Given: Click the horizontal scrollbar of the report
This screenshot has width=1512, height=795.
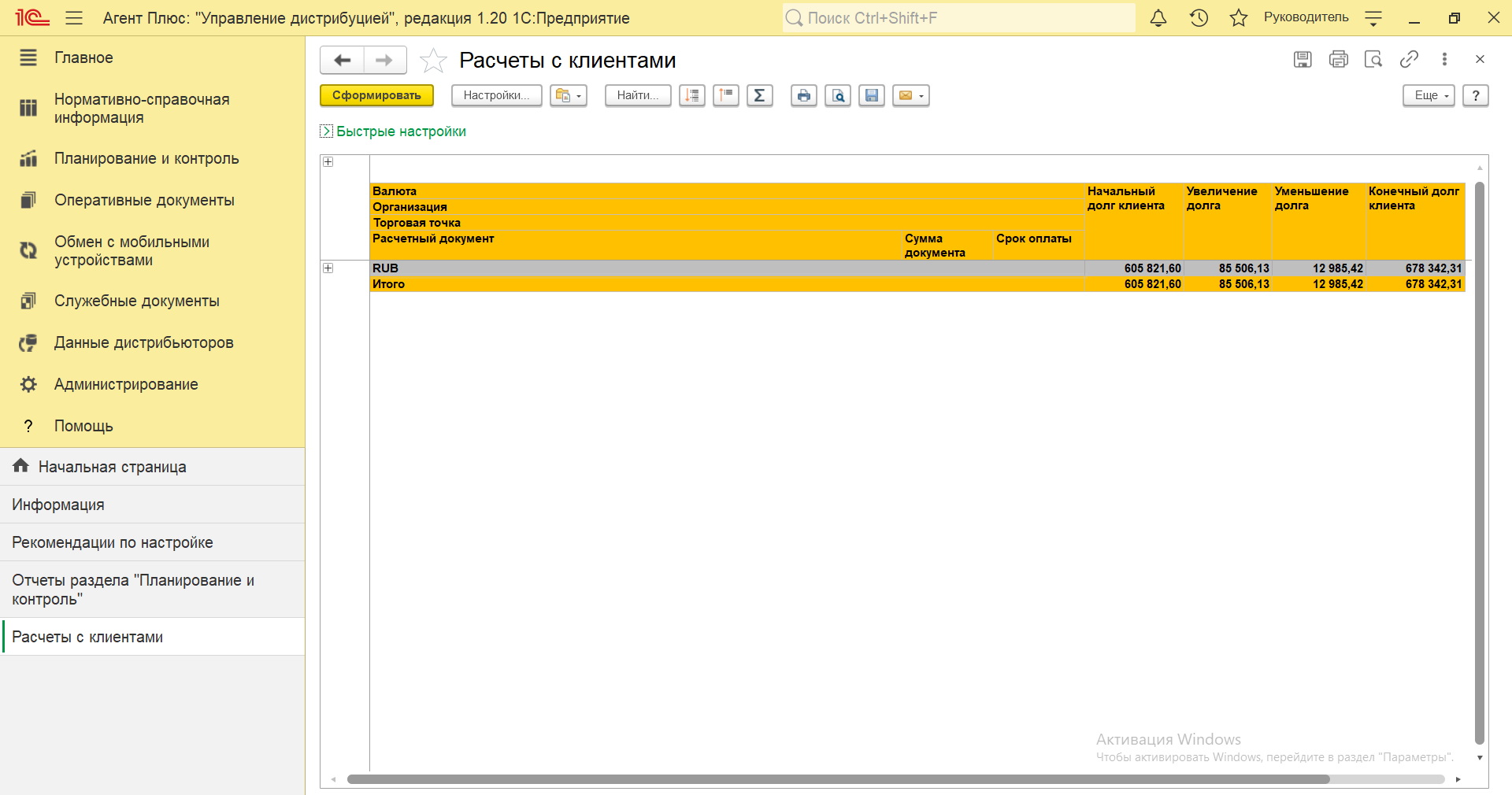Looking at the screenshot, I should point(839,779).
